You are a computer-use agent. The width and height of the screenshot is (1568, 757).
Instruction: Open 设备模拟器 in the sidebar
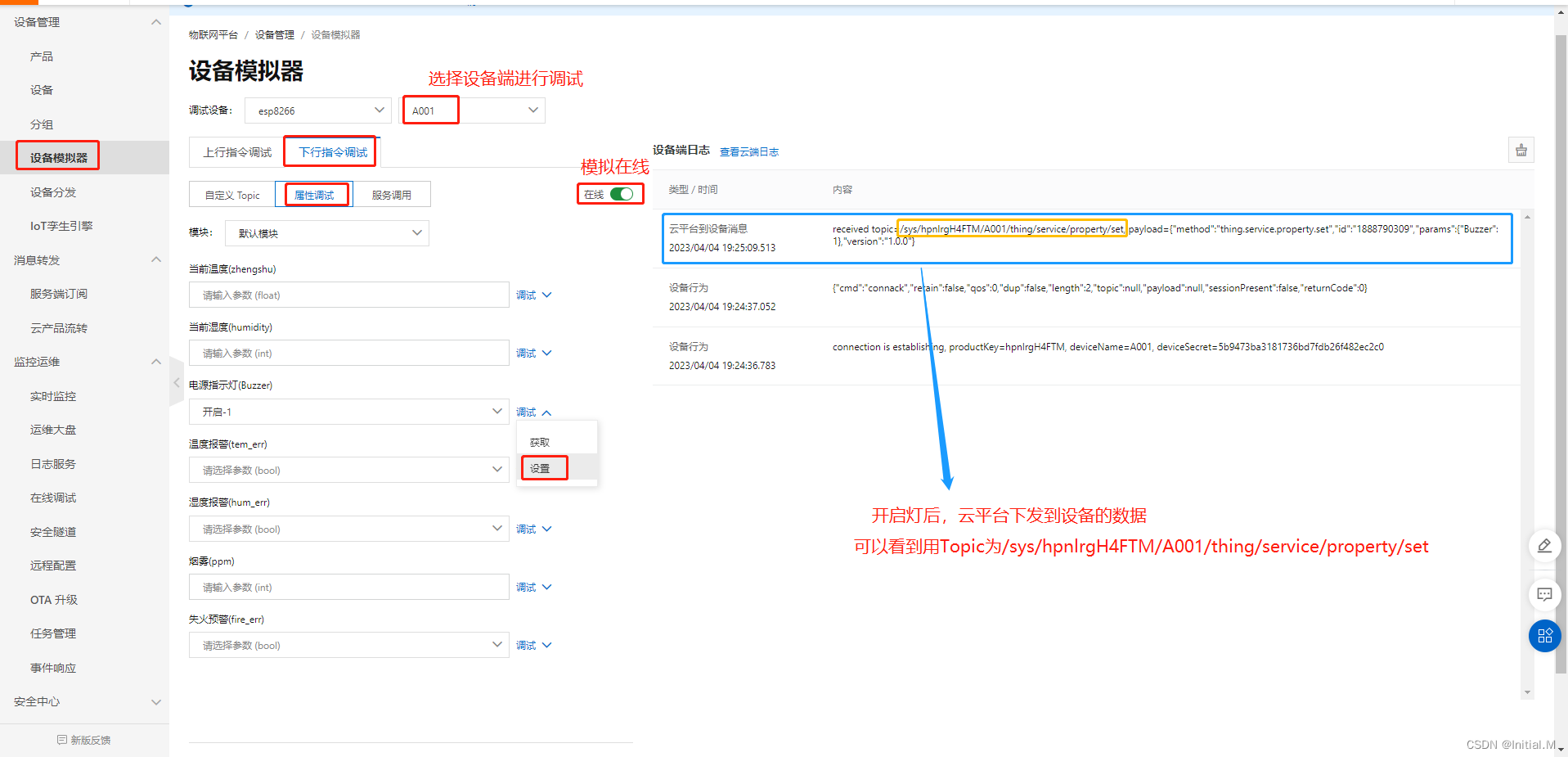(59, 158)
